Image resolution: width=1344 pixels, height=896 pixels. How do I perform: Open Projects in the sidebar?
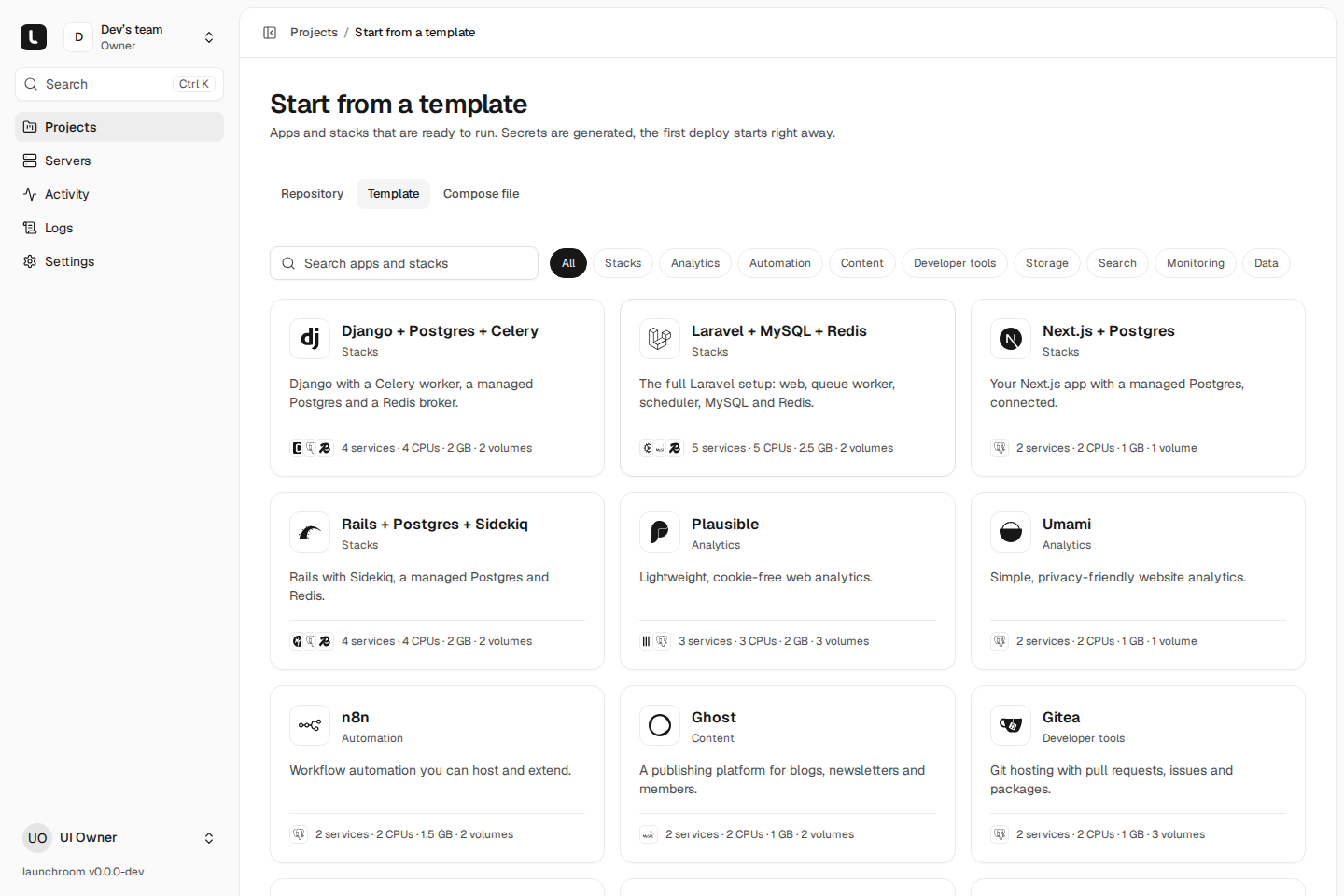(119, 127)
